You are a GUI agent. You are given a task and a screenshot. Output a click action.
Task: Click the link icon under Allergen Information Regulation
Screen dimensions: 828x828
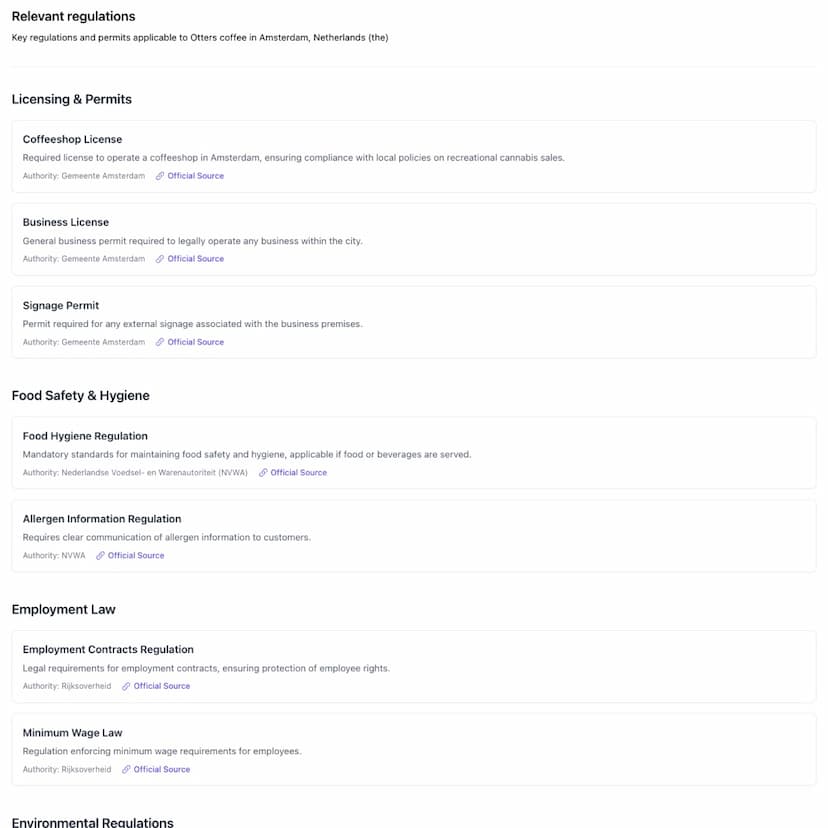coord(100,556)
